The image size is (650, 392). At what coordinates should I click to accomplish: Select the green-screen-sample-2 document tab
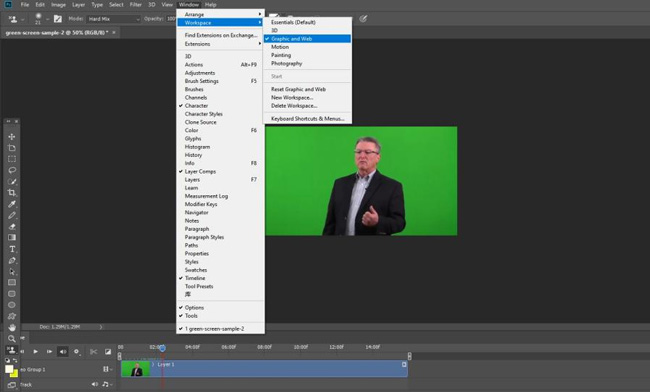[57, 32]
